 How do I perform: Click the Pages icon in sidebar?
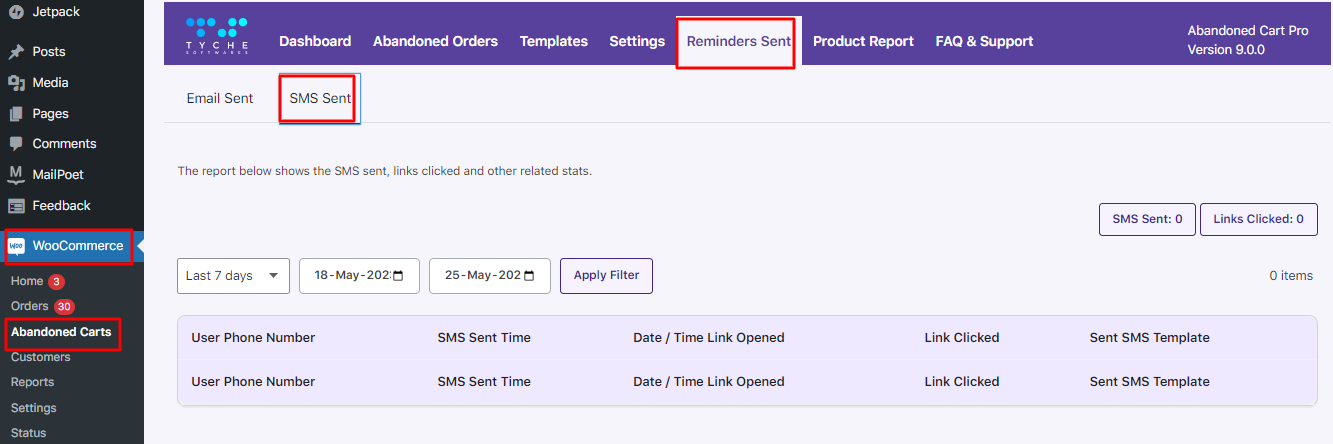16,113
